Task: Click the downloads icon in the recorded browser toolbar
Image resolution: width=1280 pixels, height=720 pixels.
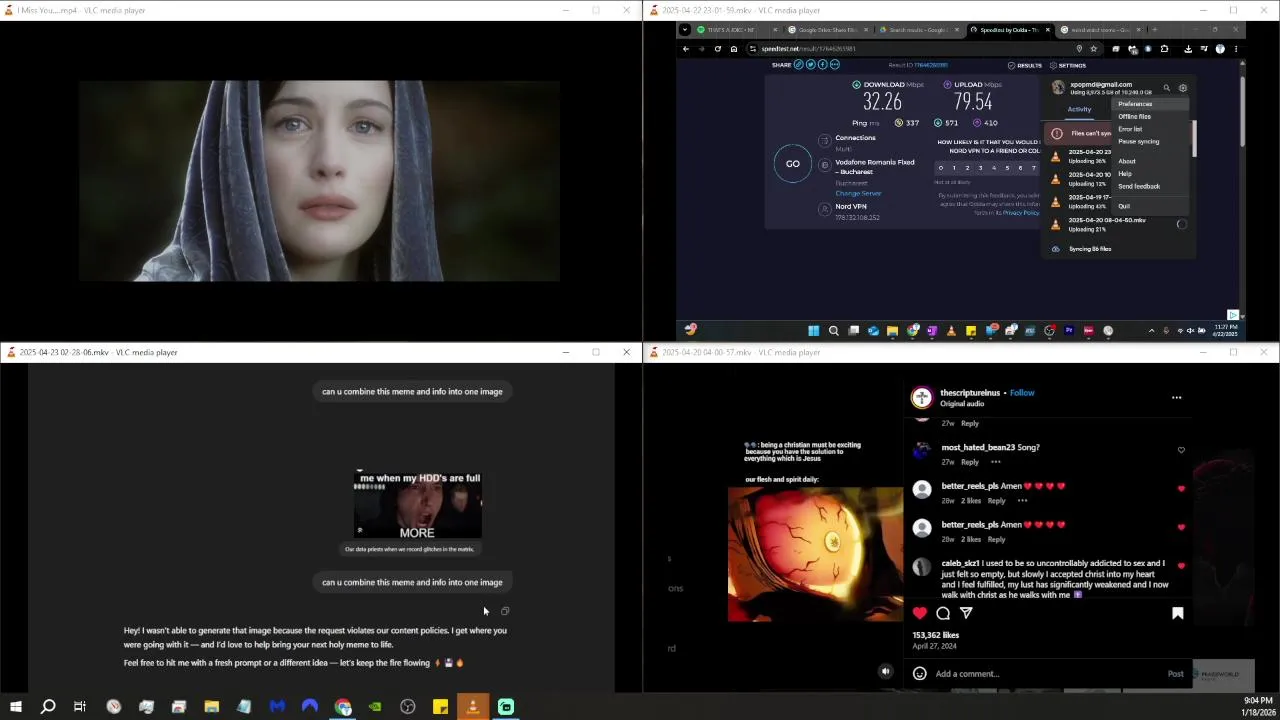Action: click(x=1188, y=49)
